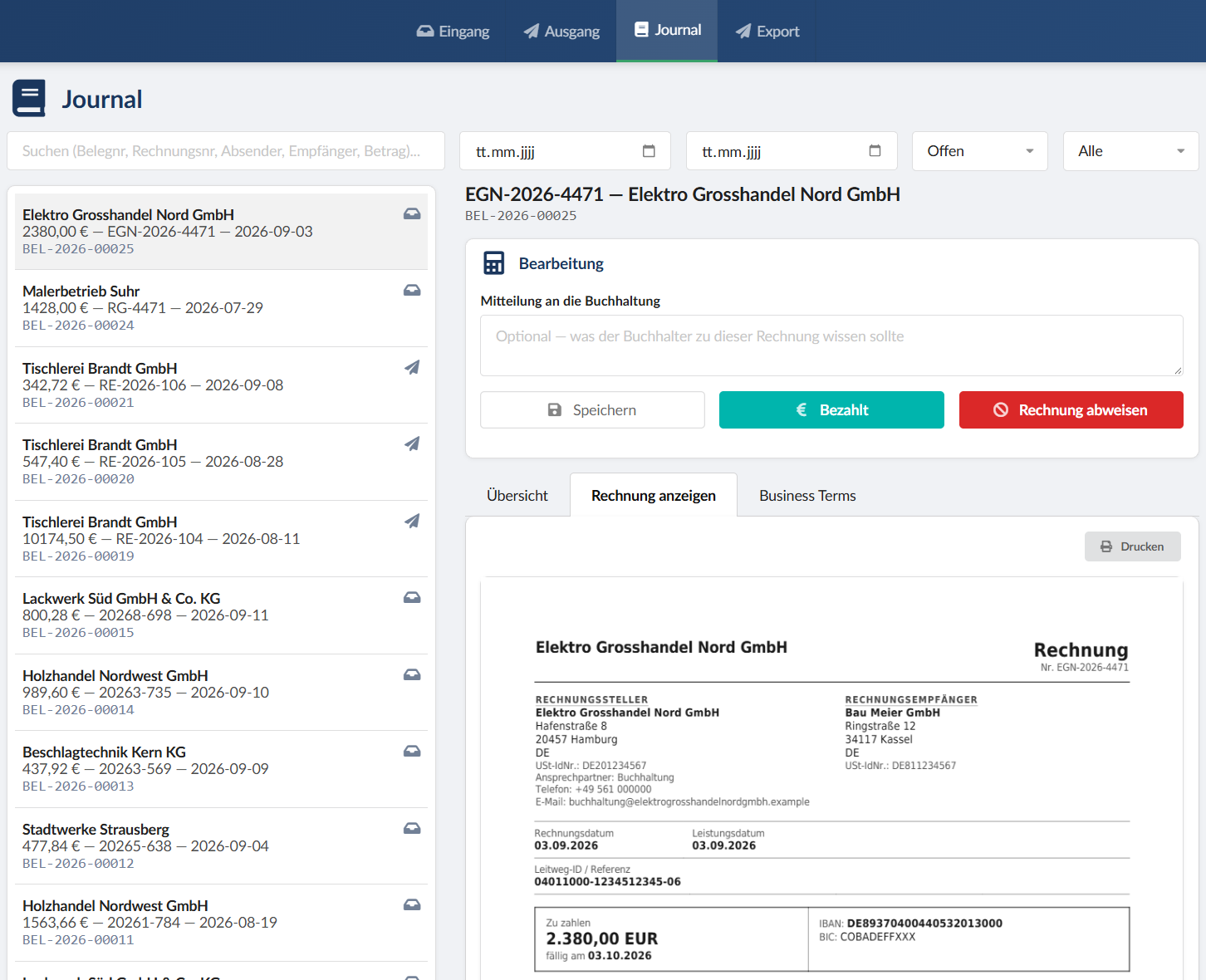Viewport: 1206px width, 980px height.
Task: Open journal entry BEL-2026-00021
Action: [221, 385]
